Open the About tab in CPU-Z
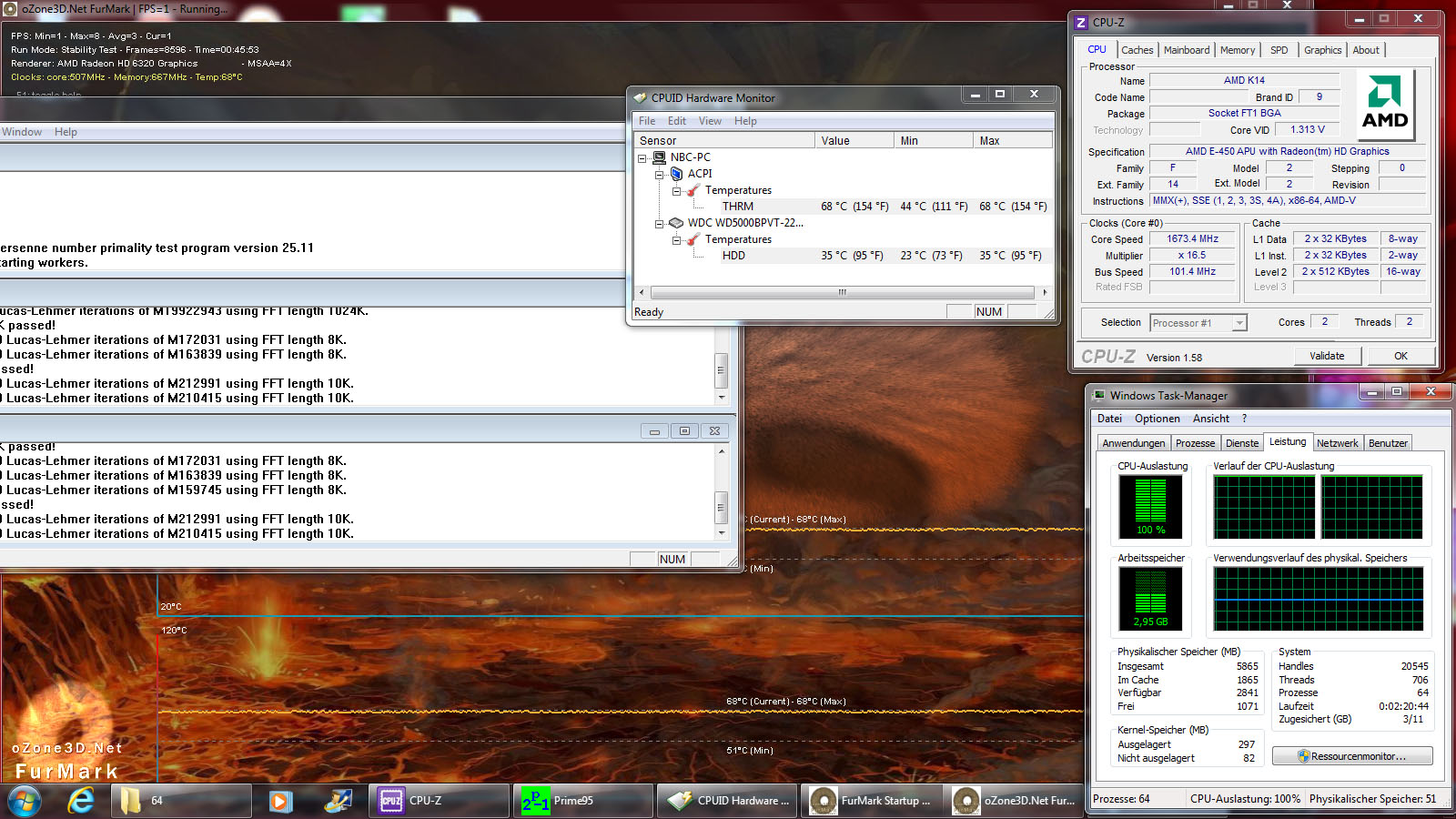Image resolution: width=1456 pixels, height=819 pixels. click(x=1366, y=50)
